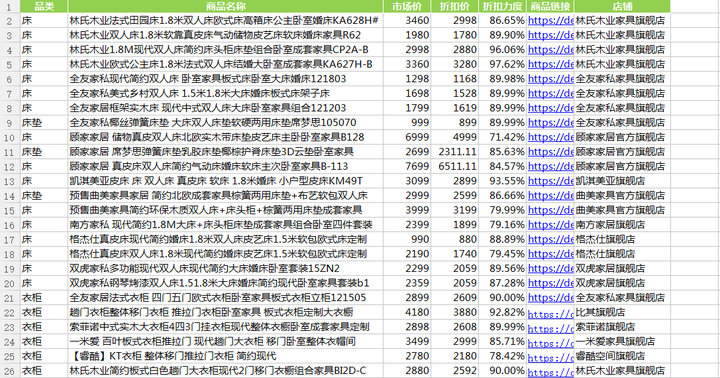The width and height of the screenshot is (720, 378).
Task: Select the 市场价 header cell
Action: 407,6
